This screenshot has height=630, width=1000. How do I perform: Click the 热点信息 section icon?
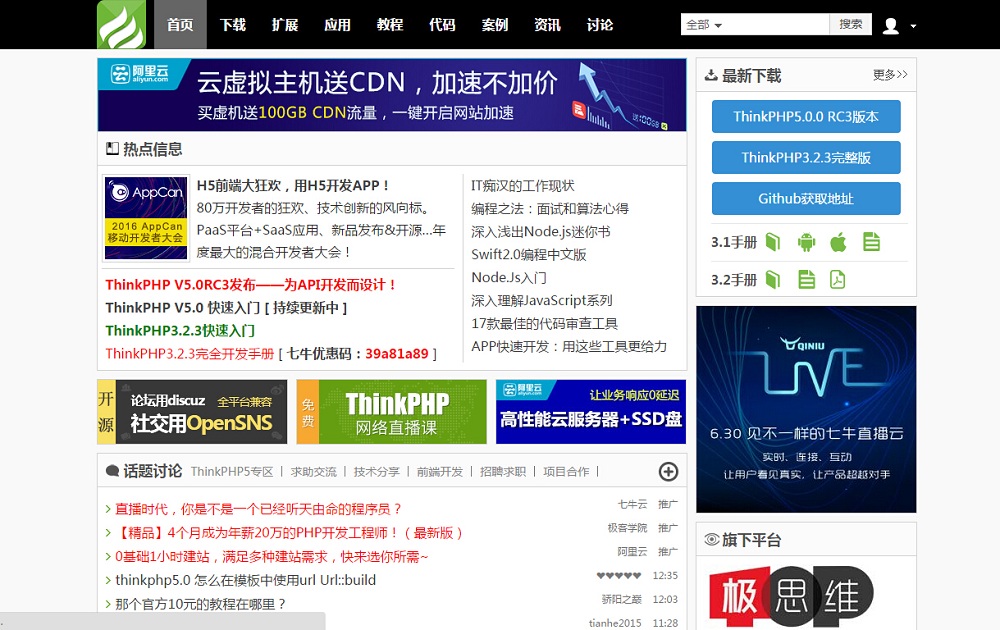coord(112,149)
